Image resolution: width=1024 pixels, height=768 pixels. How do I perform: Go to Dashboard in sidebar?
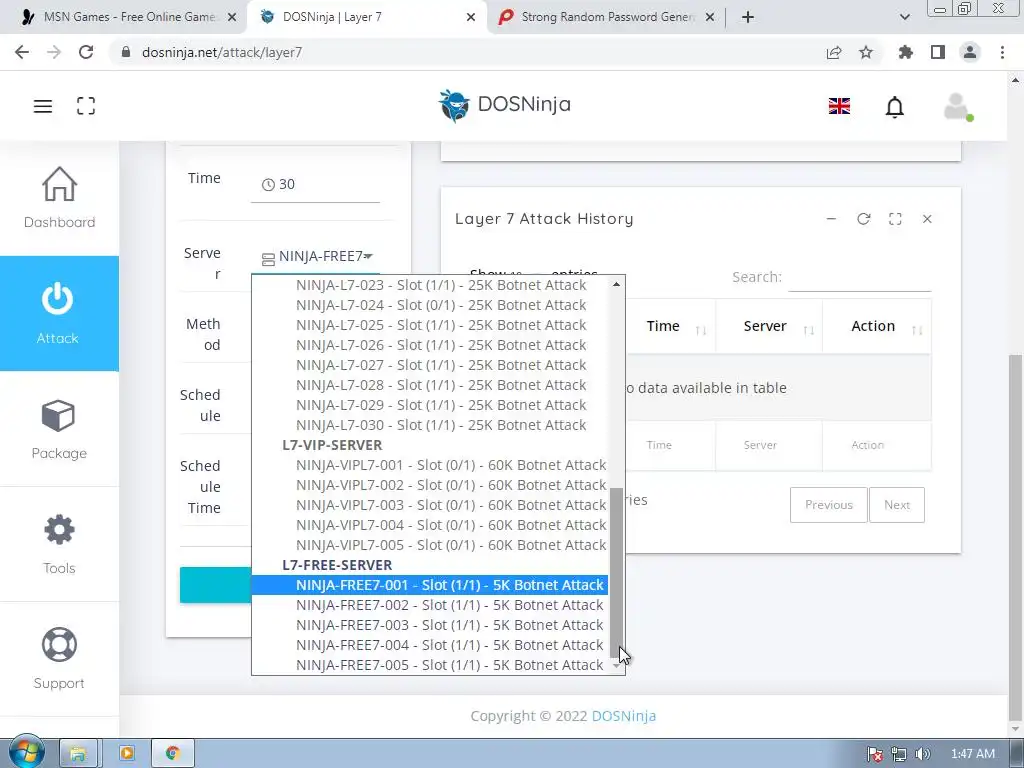[59, 198]
